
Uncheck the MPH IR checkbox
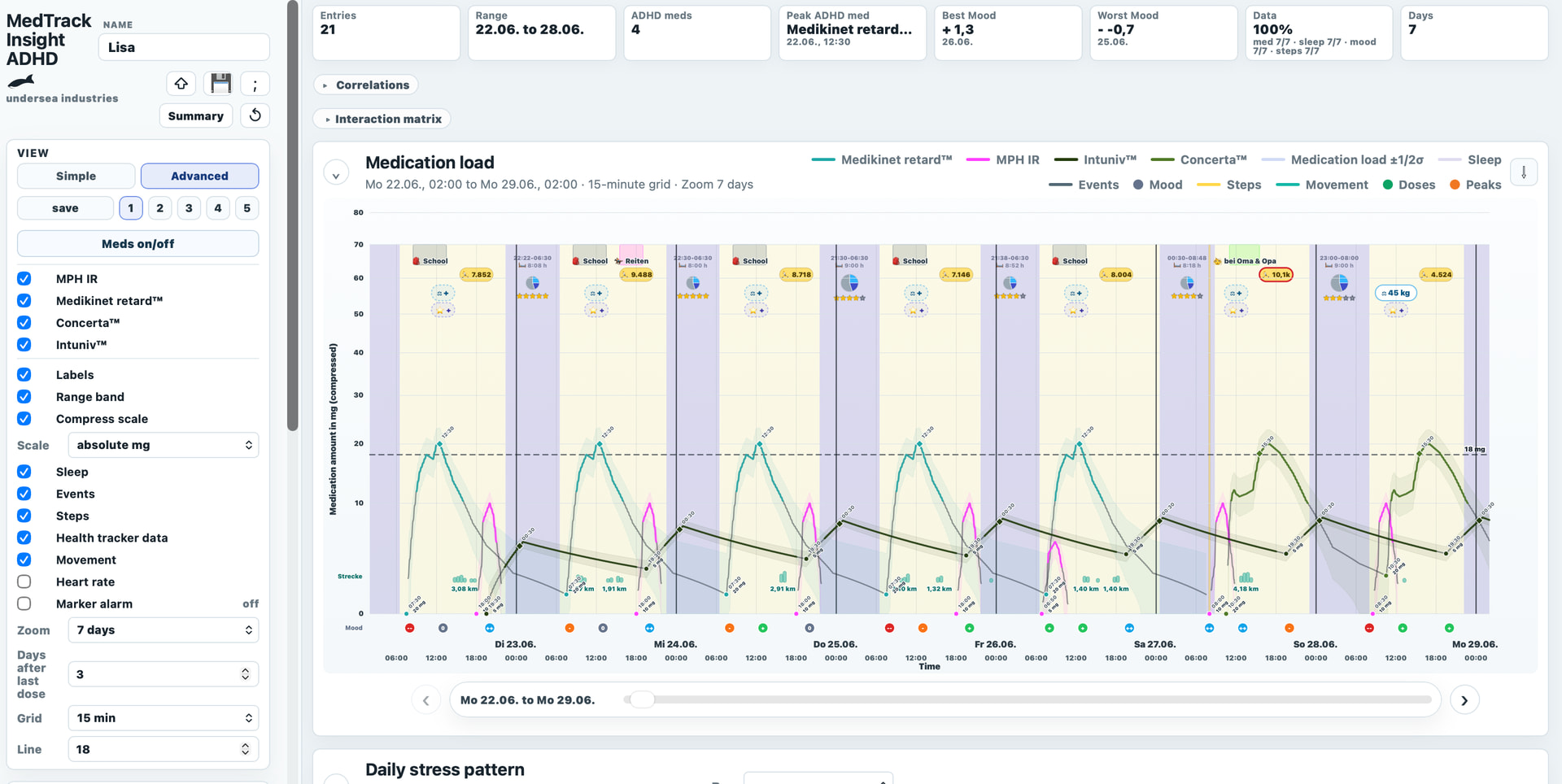point(24,279)
